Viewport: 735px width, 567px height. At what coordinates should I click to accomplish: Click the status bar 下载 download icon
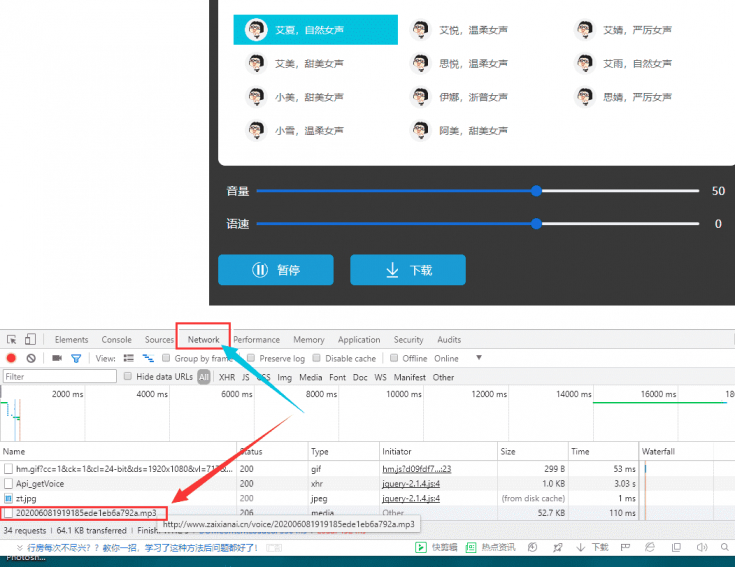[x=592, y=547]
